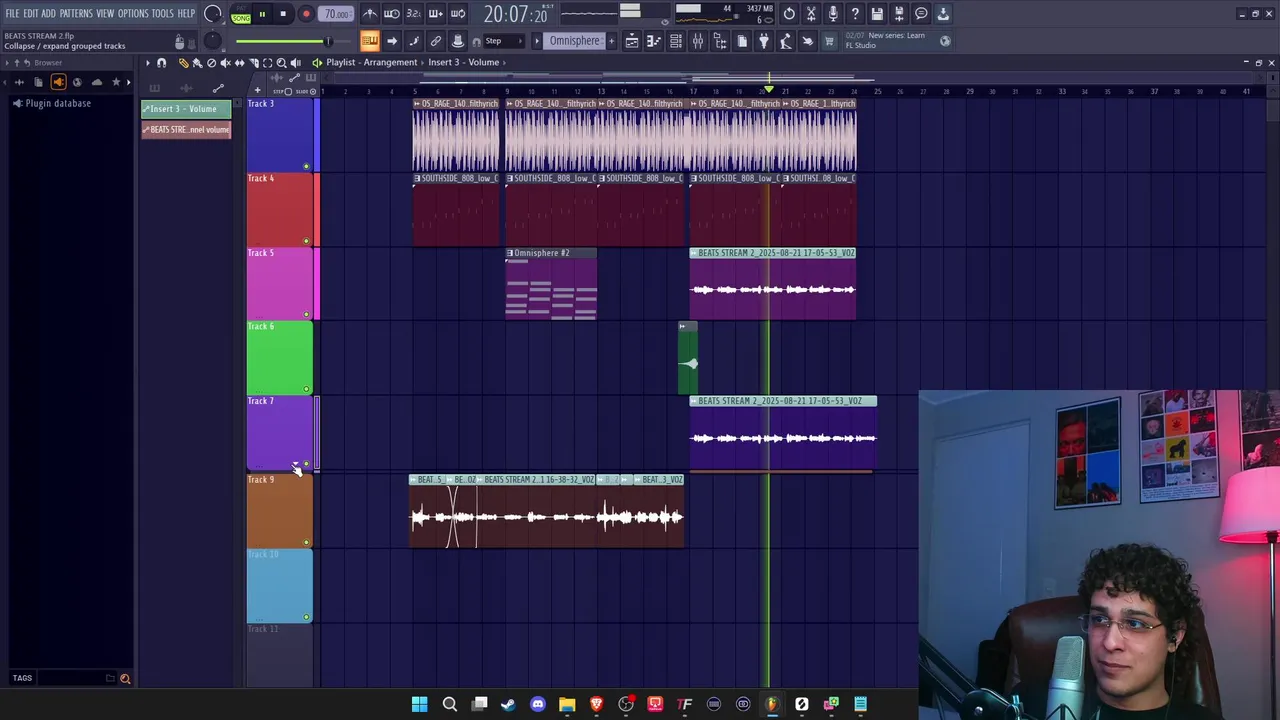Click the browser favorites star tab
Image resolution: width=1280 pixels, height=720 pixels.
116,82
